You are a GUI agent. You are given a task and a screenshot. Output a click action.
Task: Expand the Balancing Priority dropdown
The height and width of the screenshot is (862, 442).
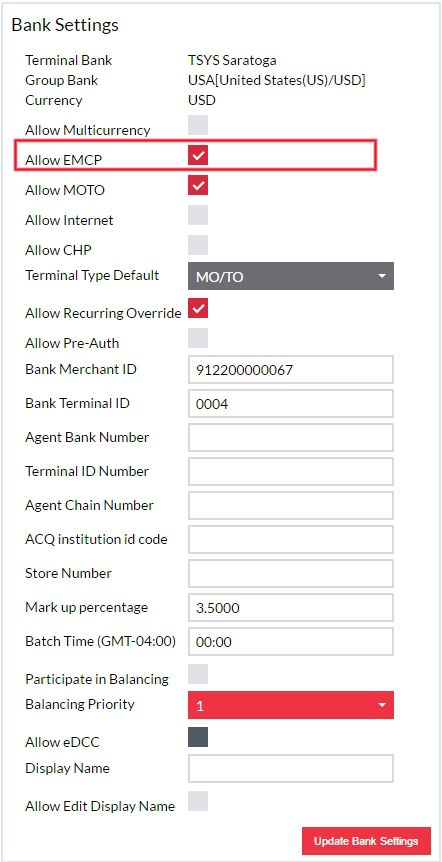(x=291, y=705)
